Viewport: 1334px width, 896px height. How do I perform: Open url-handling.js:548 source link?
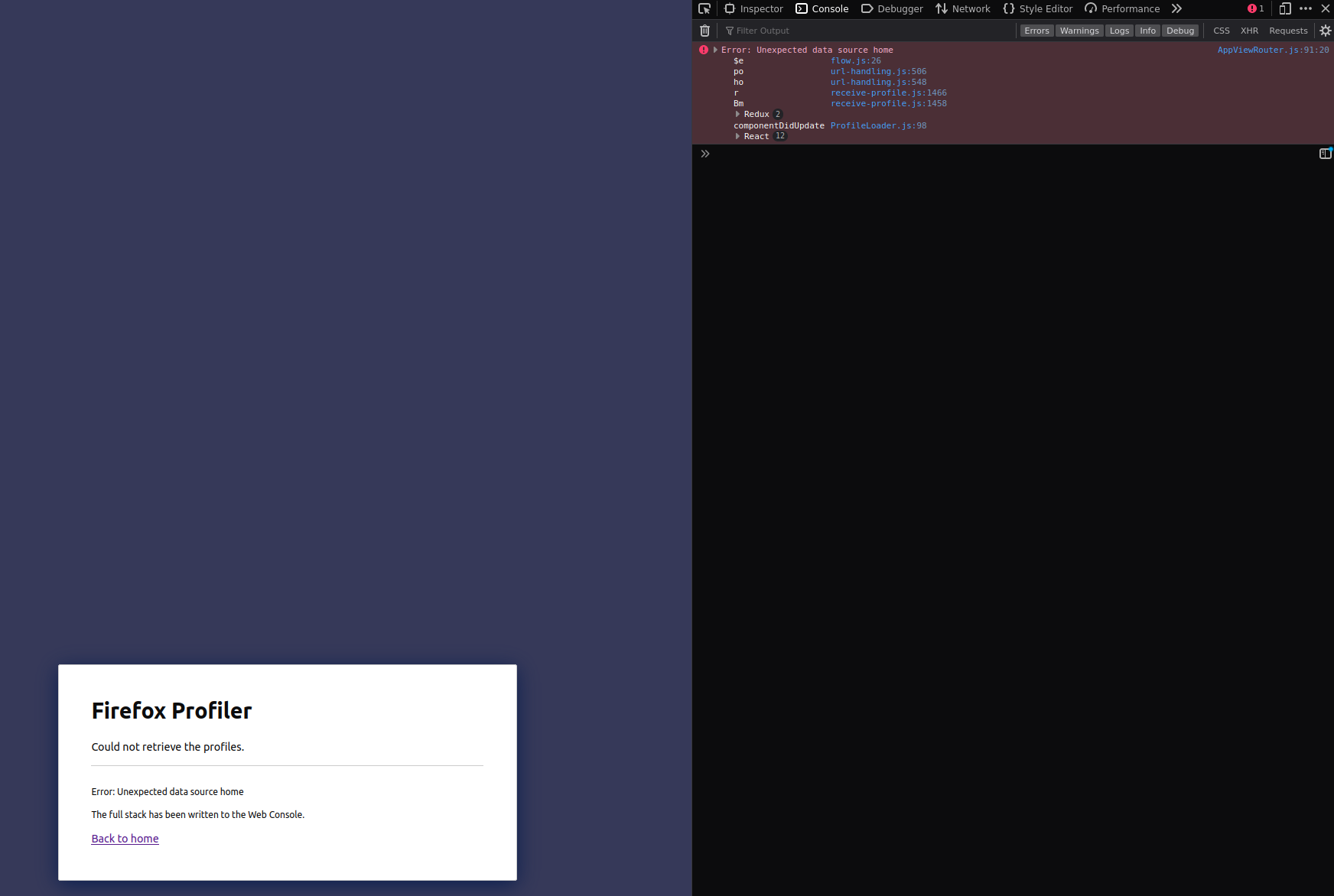point(878,83)
